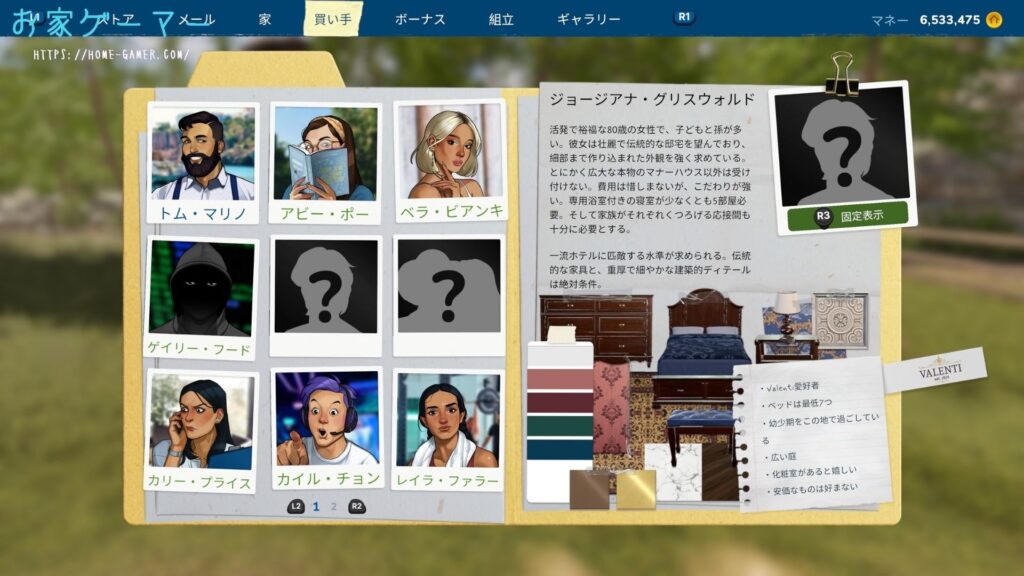
Task: Select buyer card ベラ・ビアンキ
Action: pyautogui.click(x=450, y=161)
